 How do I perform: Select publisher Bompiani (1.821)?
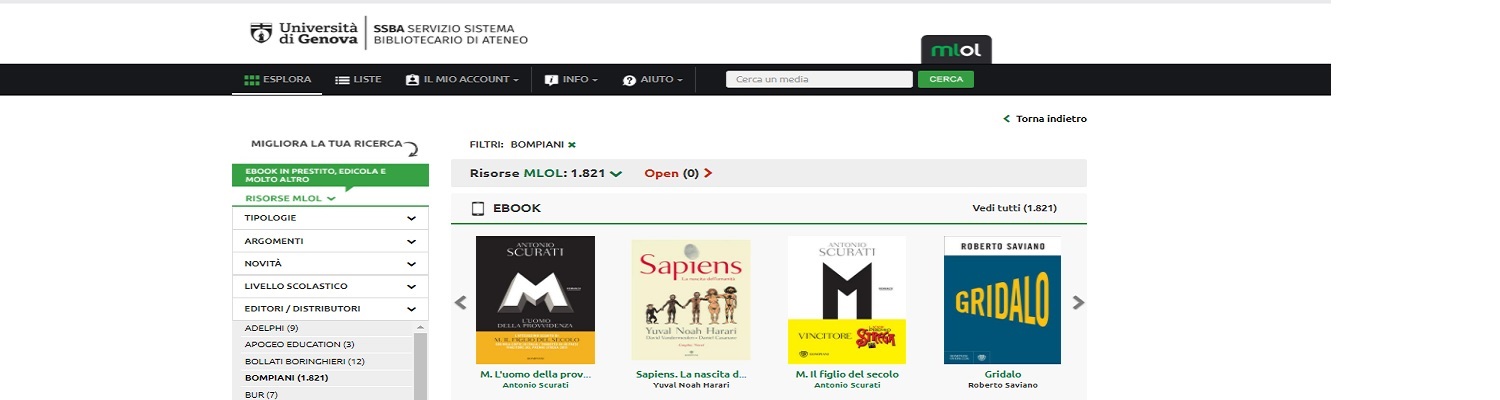tap(286, 378)
